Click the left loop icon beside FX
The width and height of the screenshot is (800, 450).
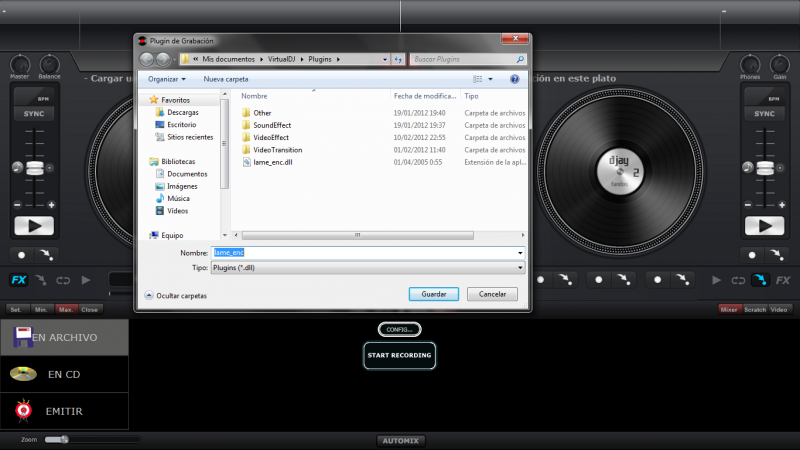pyautogui.click(x=63, y=280)
